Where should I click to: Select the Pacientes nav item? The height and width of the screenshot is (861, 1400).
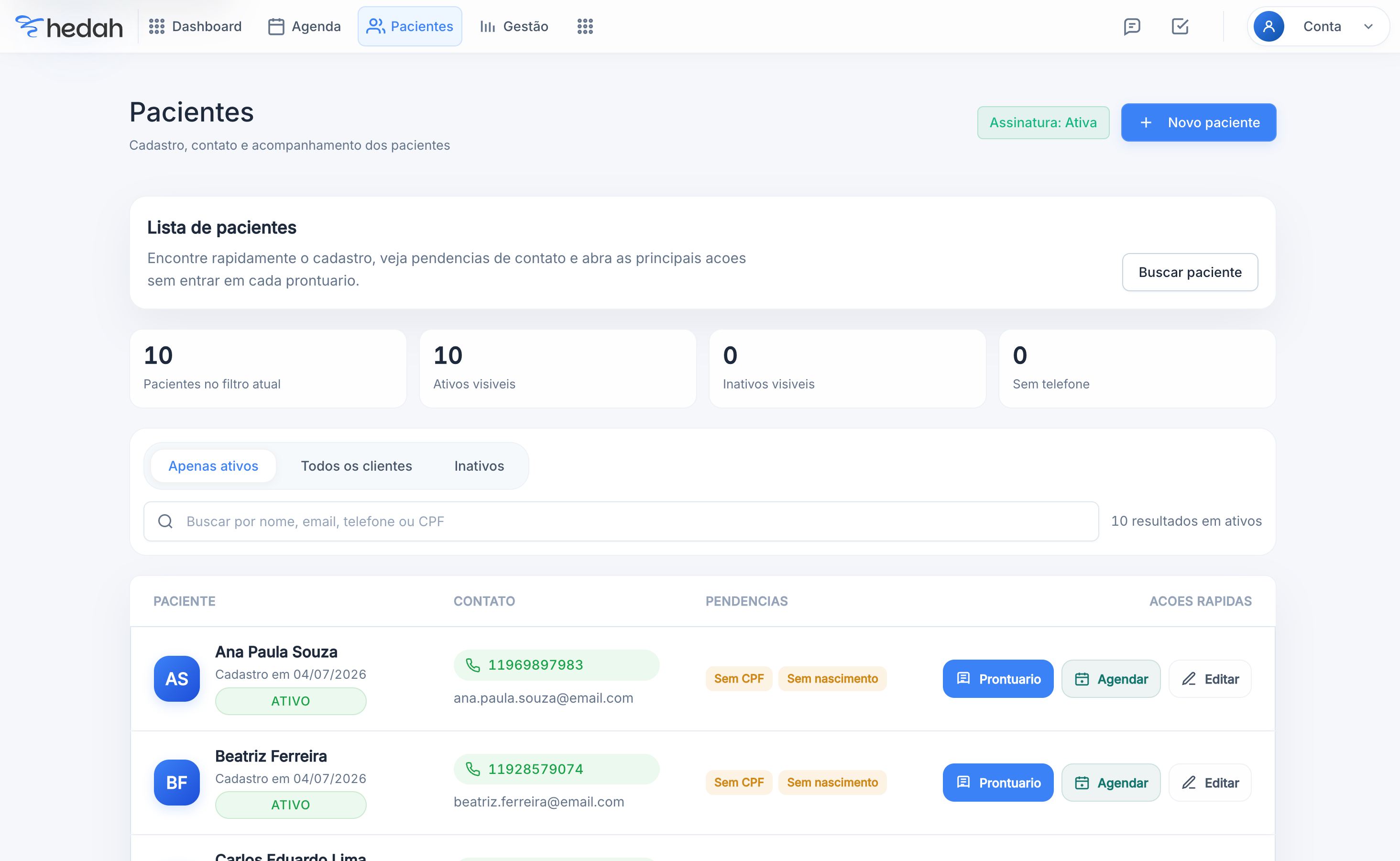click(x=410, y=27)
